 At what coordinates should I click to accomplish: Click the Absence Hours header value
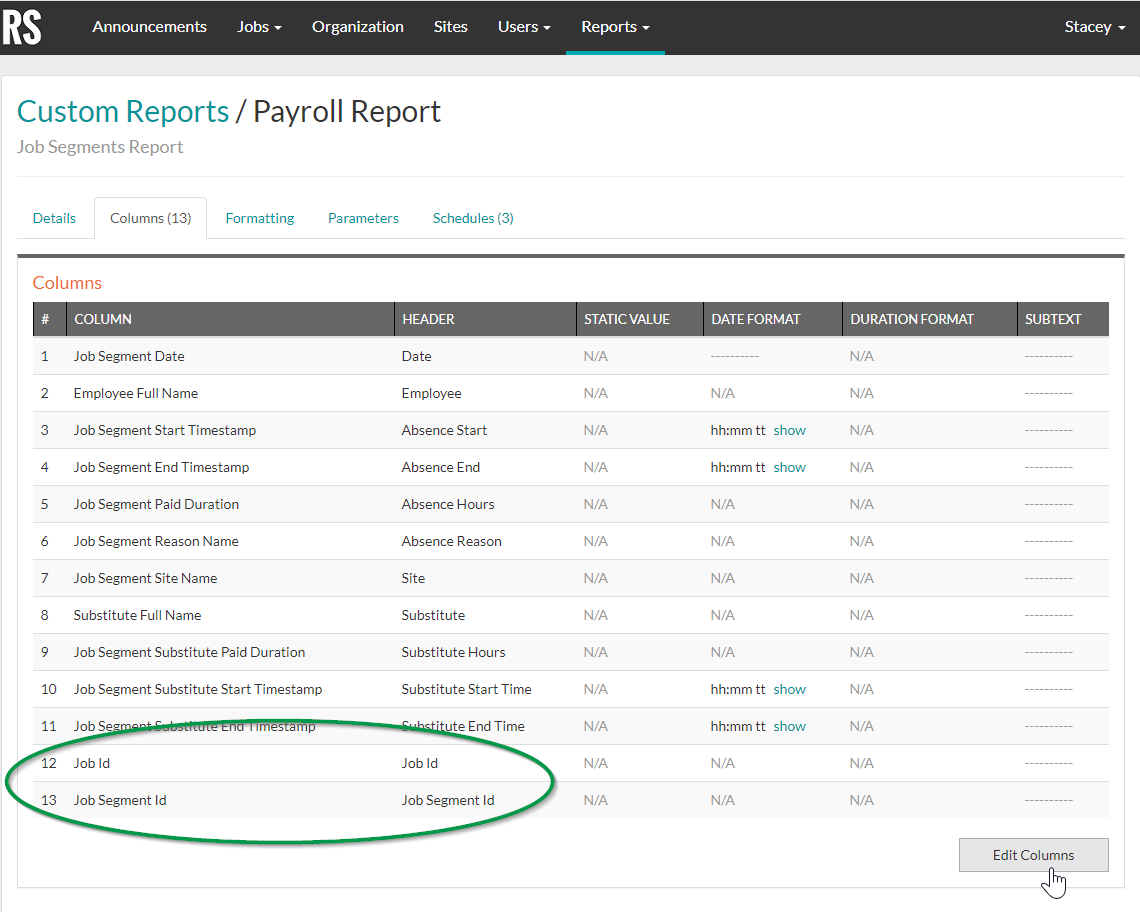click(x=447, y=505)
